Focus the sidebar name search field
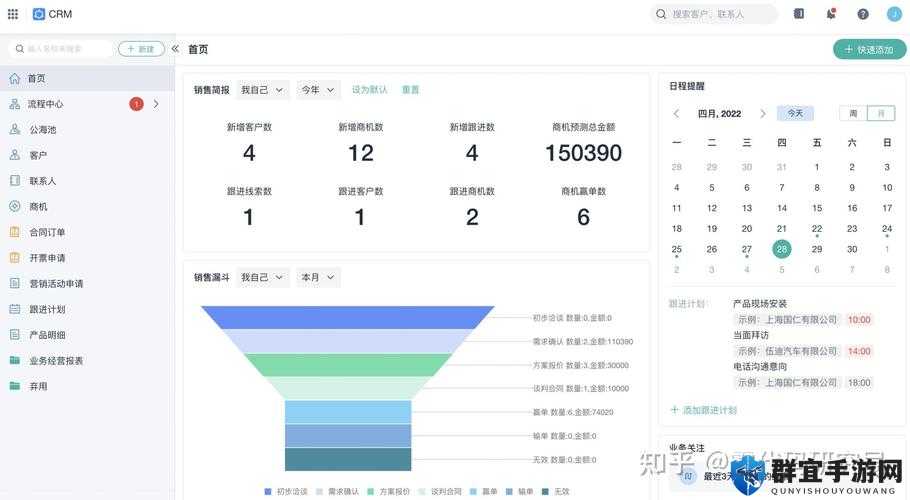Viewport: 910px width, 500px height. [61, 49]
